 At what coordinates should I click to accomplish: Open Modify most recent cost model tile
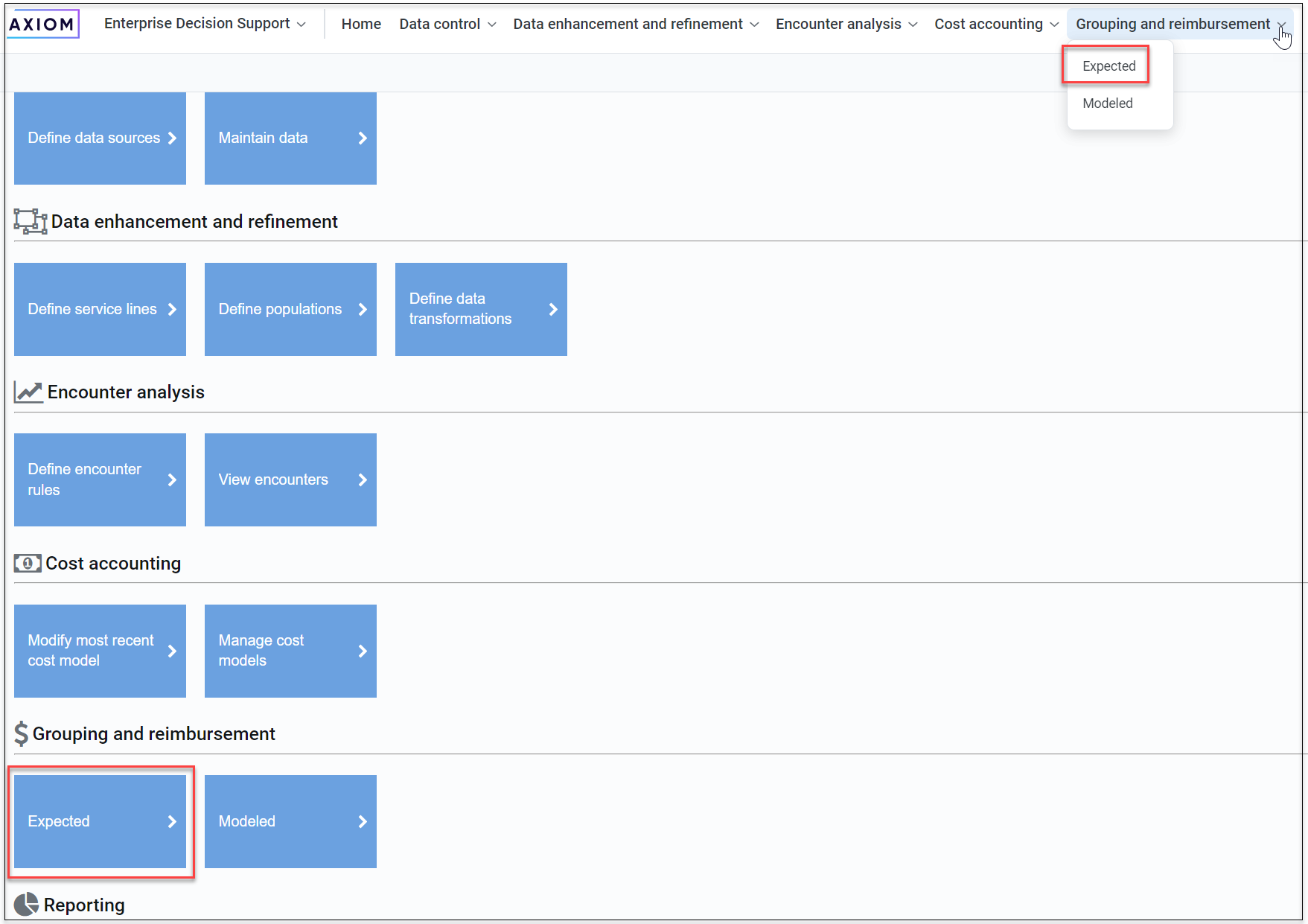click(100, 651)
